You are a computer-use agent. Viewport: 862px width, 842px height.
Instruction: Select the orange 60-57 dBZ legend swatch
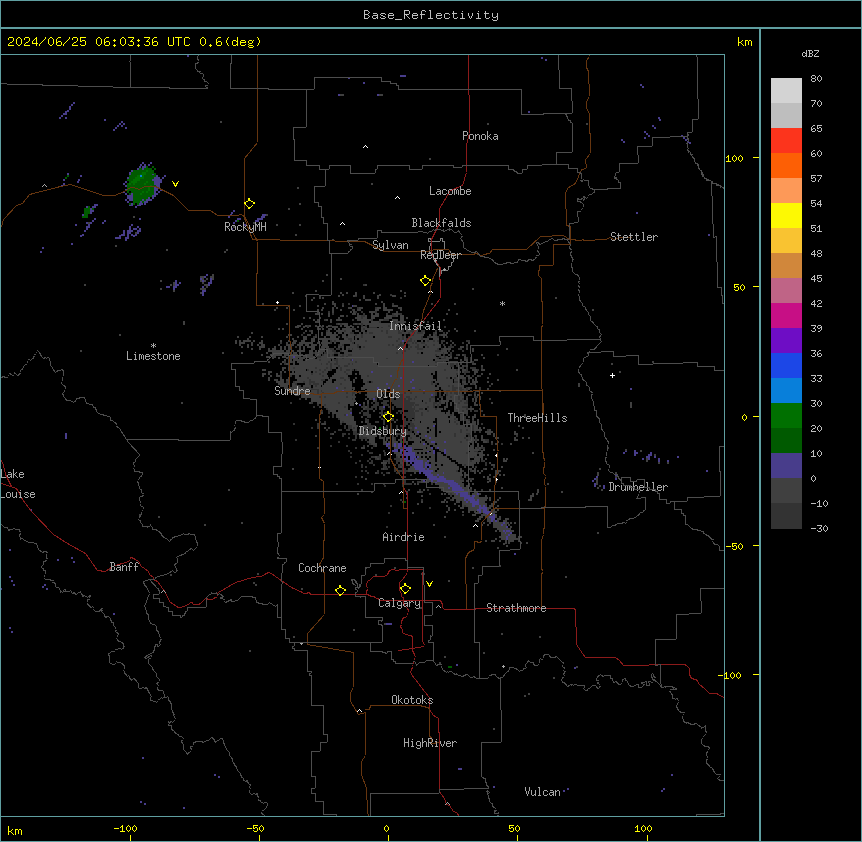[786, 165]
